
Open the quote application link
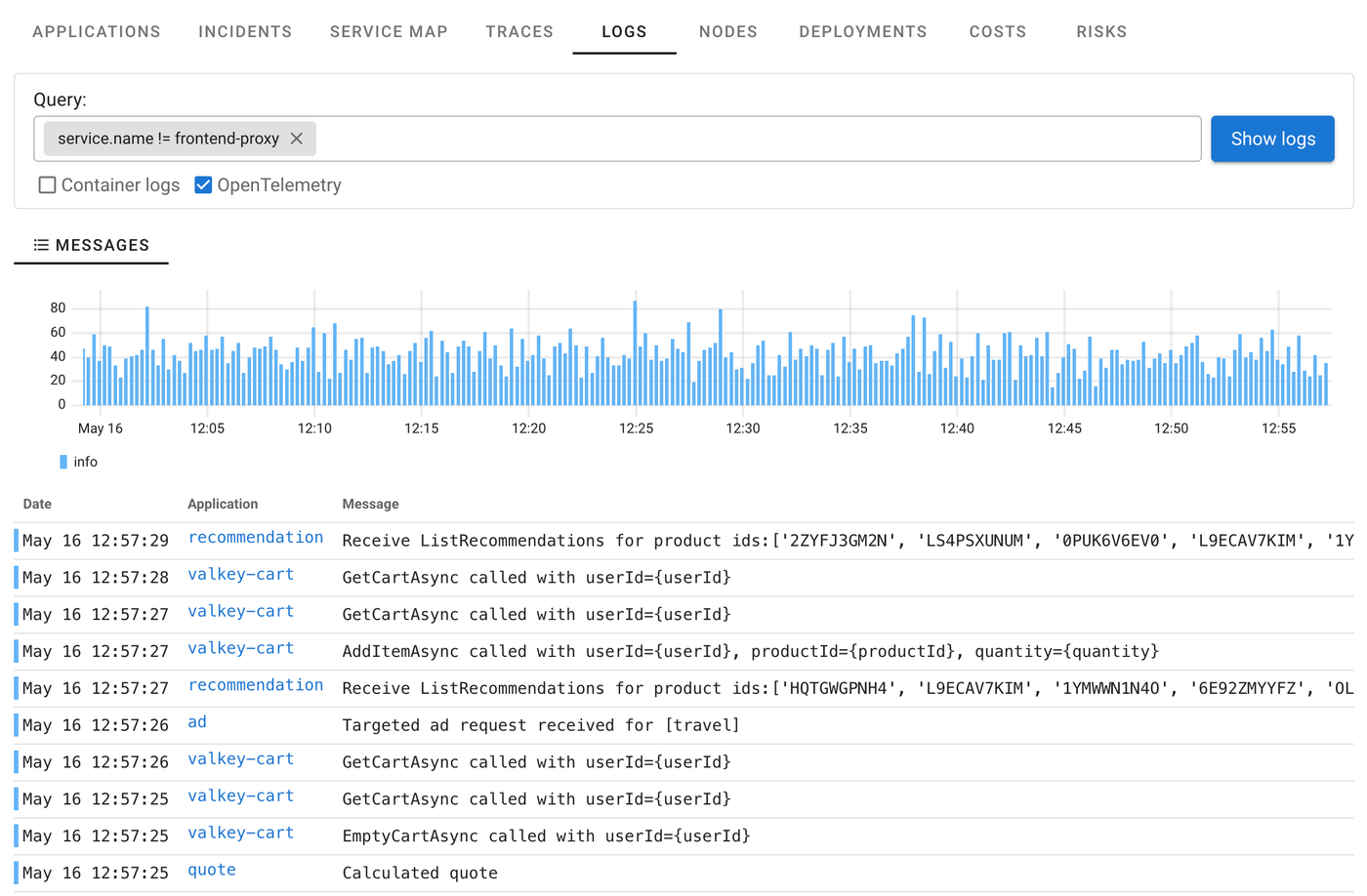point(211,870)
